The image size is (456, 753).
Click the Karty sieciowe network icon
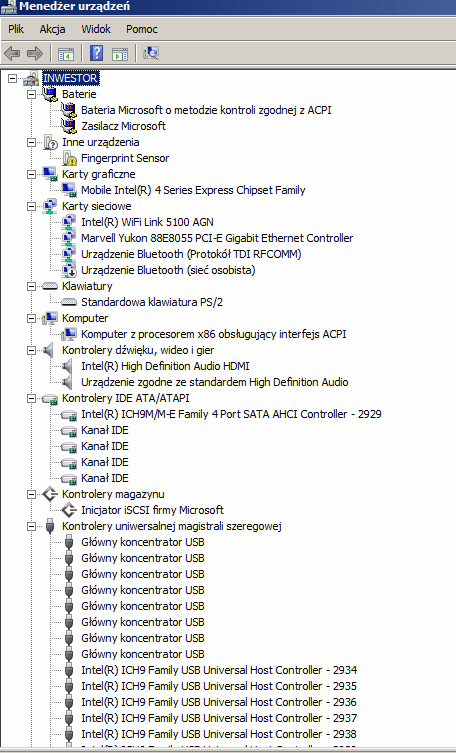point(50,206)
